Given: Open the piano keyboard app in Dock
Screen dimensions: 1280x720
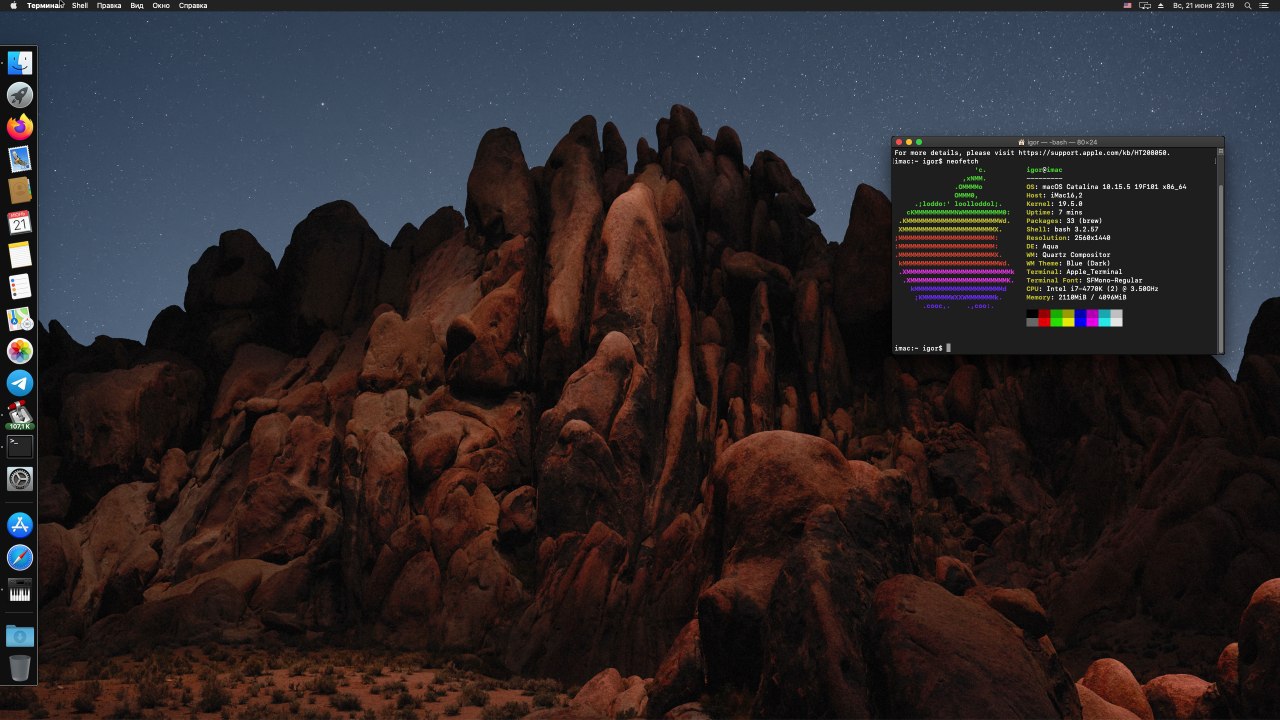Looking at the screenshot, I should point(20,589).
